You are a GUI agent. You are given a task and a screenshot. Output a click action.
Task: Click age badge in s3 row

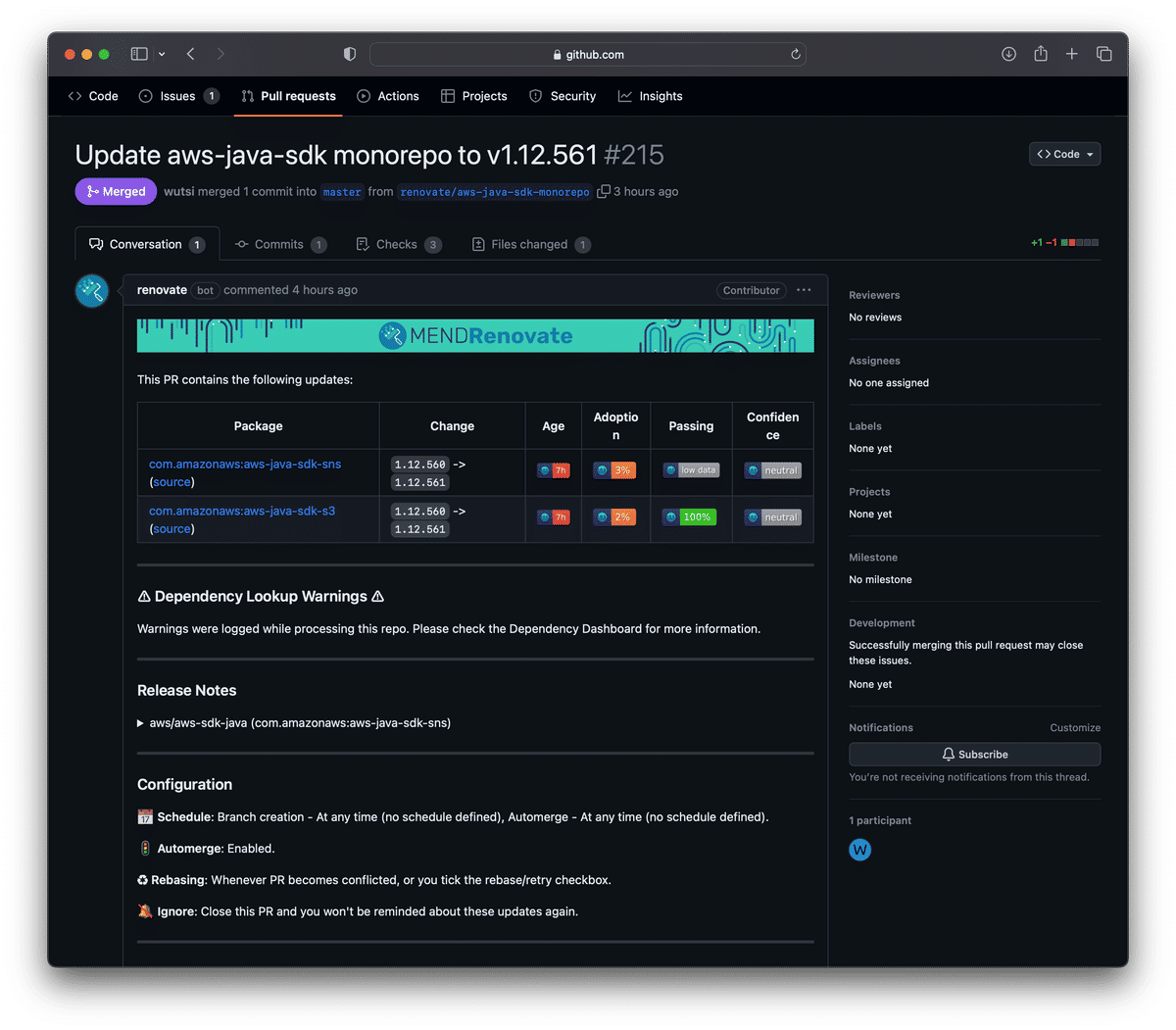[x=553, y=517]
